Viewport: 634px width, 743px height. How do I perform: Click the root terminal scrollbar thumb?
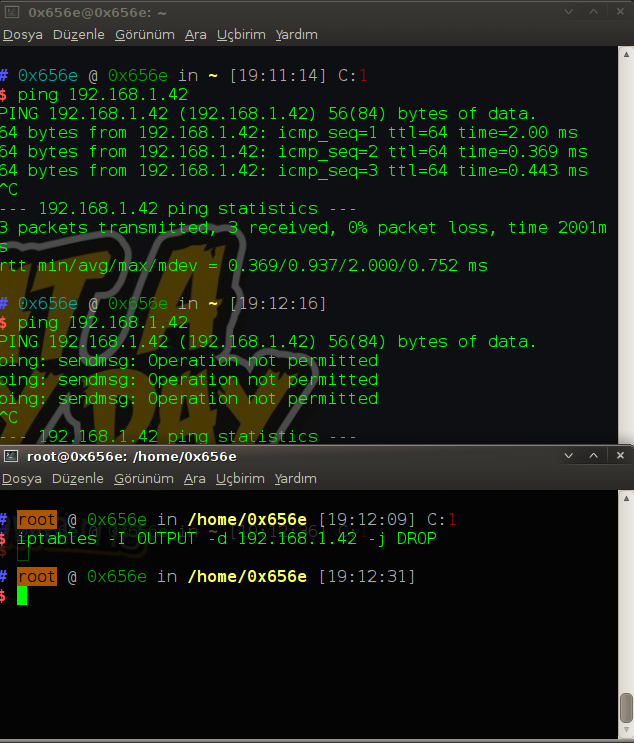pos(626,706)
